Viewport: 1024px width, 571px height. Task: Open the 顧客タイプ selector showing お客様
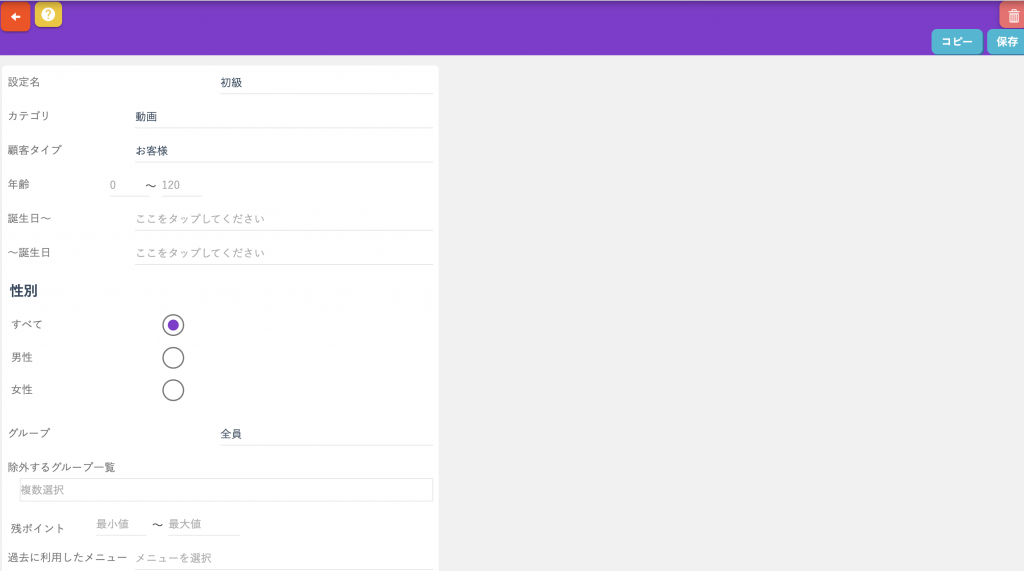(283, 151)
